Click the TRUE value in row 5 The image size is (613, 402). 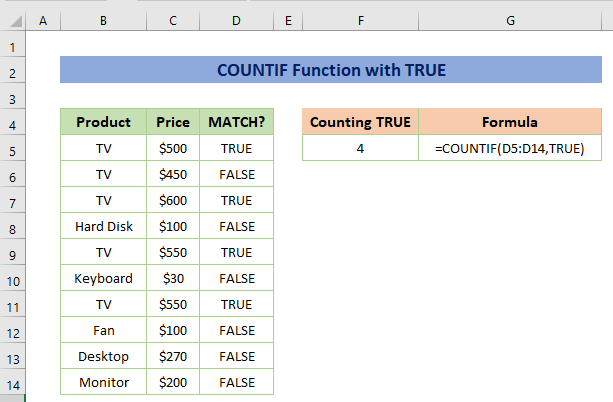point(236,148)
